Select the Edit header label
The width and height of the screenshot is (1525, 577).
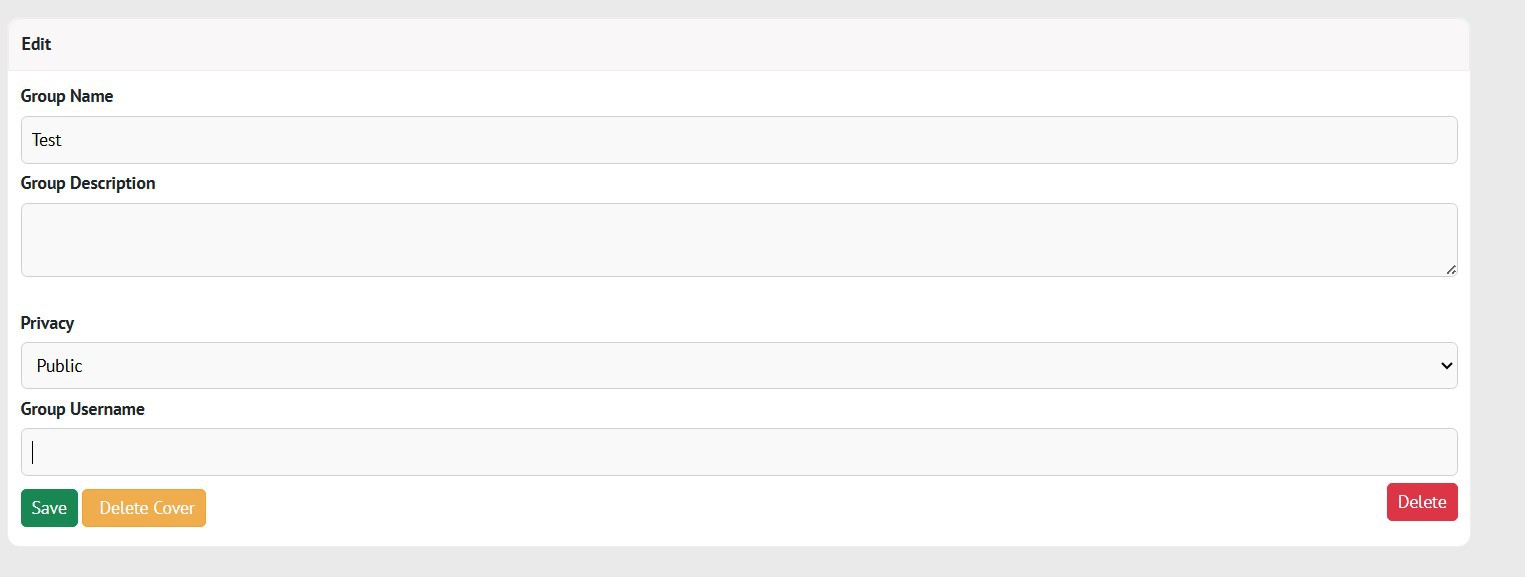(36, 44)
